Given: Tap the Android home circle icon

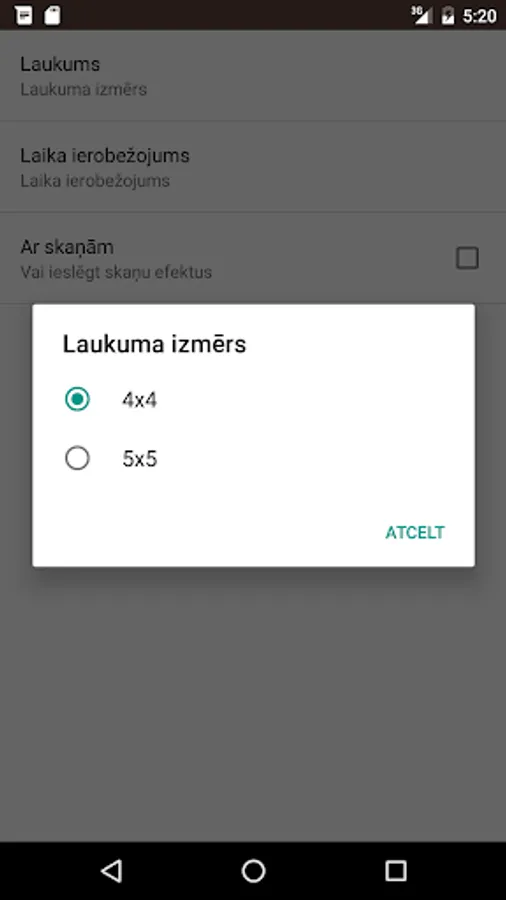Looking at the screenshot, I should (x=253, y=871).
